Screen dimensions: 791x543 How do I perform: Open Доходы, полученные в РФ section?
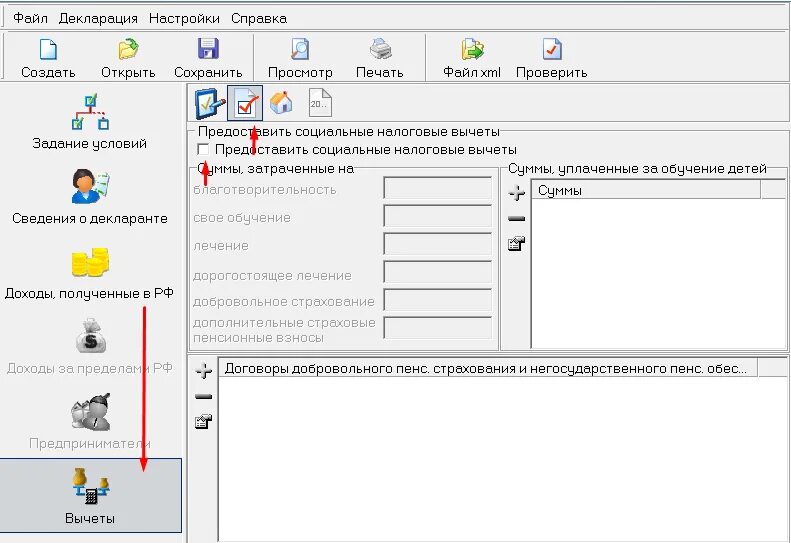[90, 273]
